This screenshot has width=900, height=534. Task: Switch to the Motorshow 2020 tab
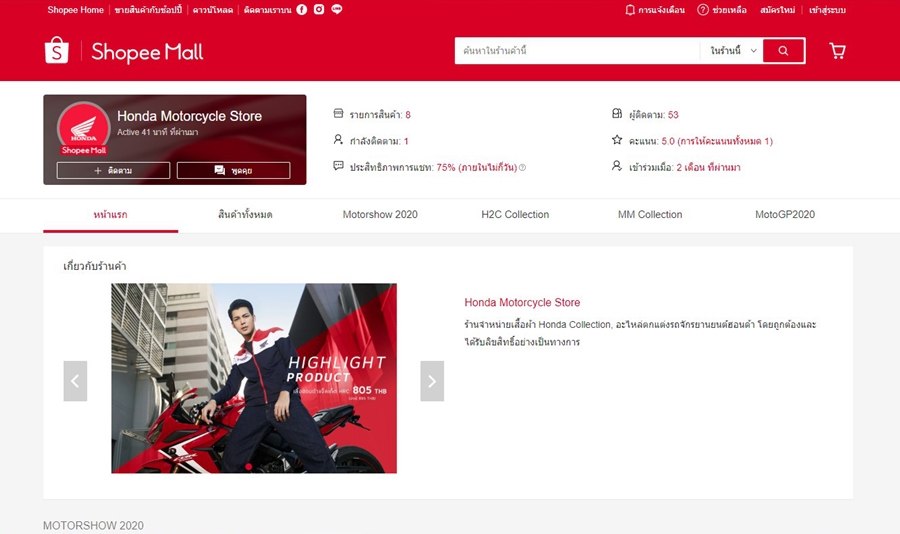380,215
